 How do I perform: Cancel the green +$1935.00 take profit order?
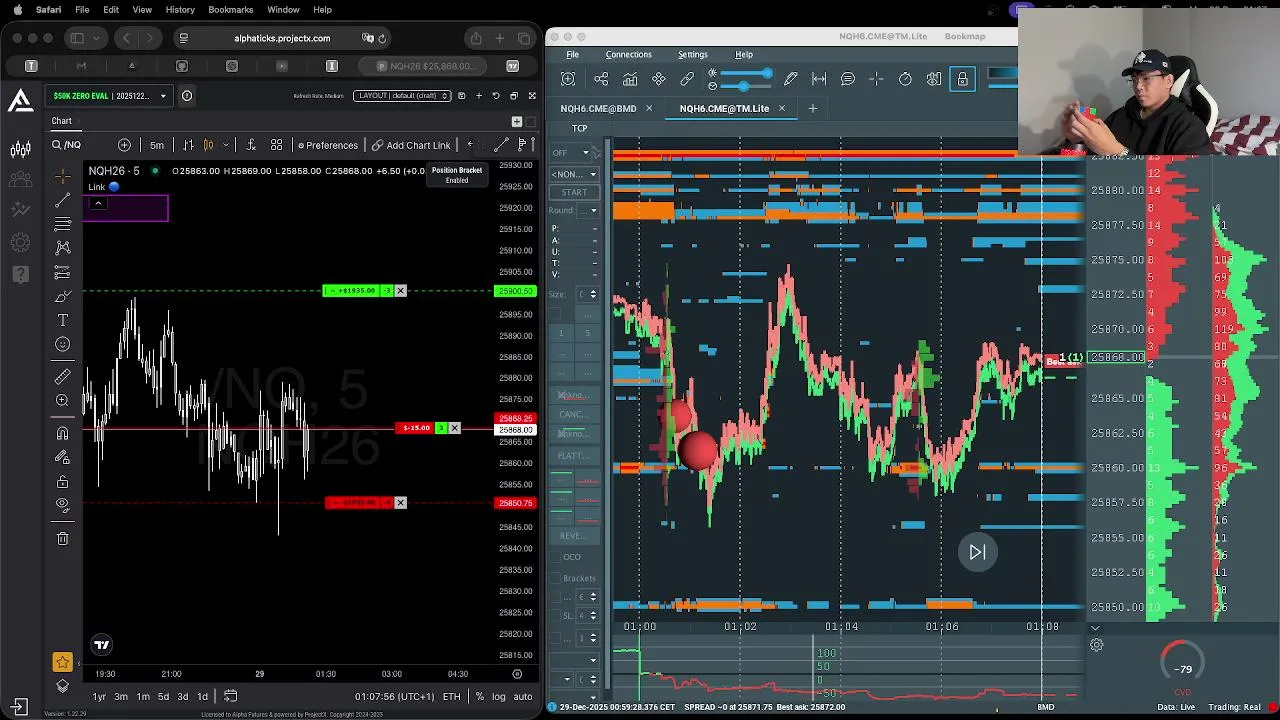click(400, 291)
